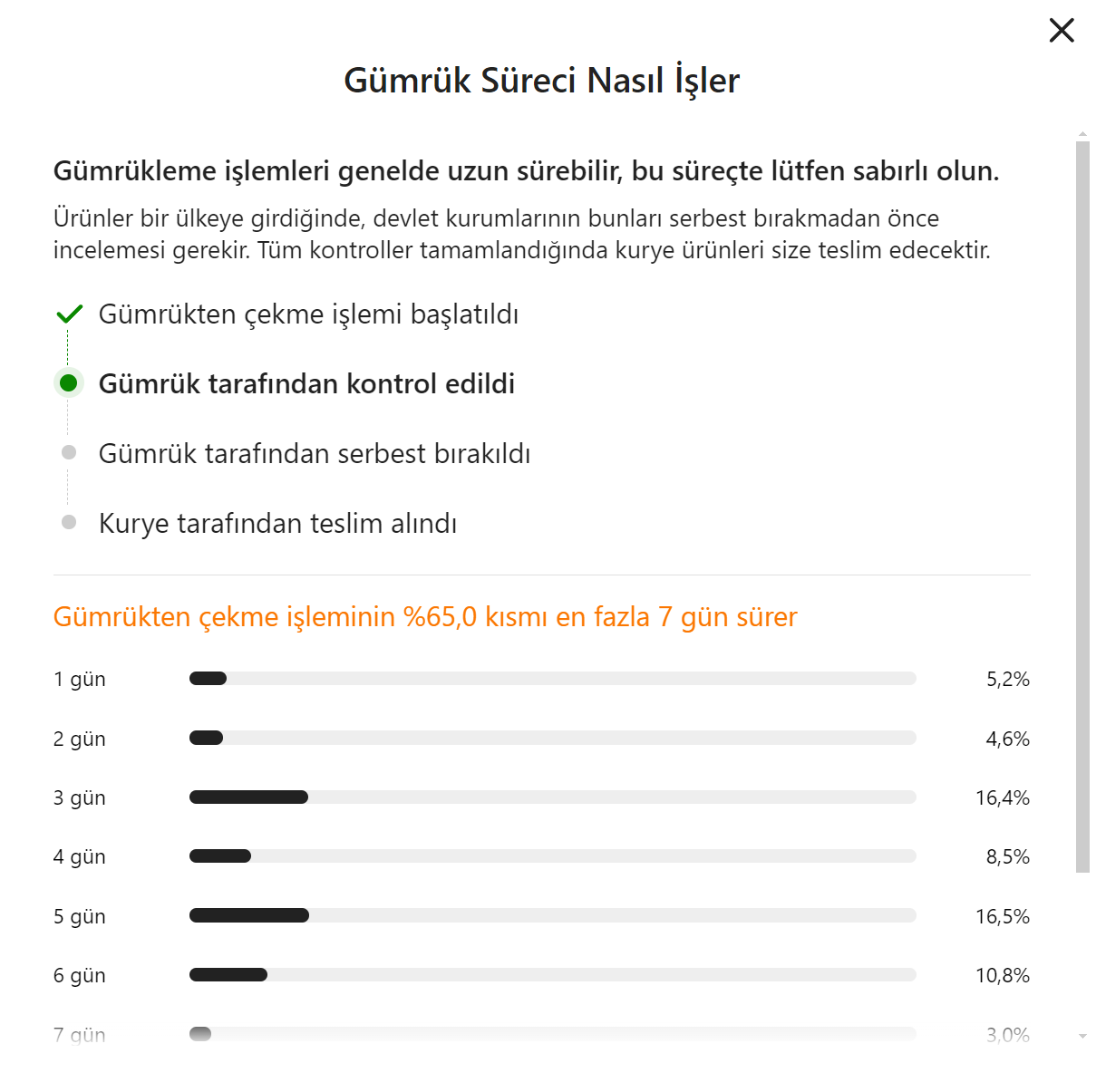Screen dimensions: 1096x1092
Task: Select 'Gümrük tarafından serbest bırakıldı' step
Action: click(315, 454)
